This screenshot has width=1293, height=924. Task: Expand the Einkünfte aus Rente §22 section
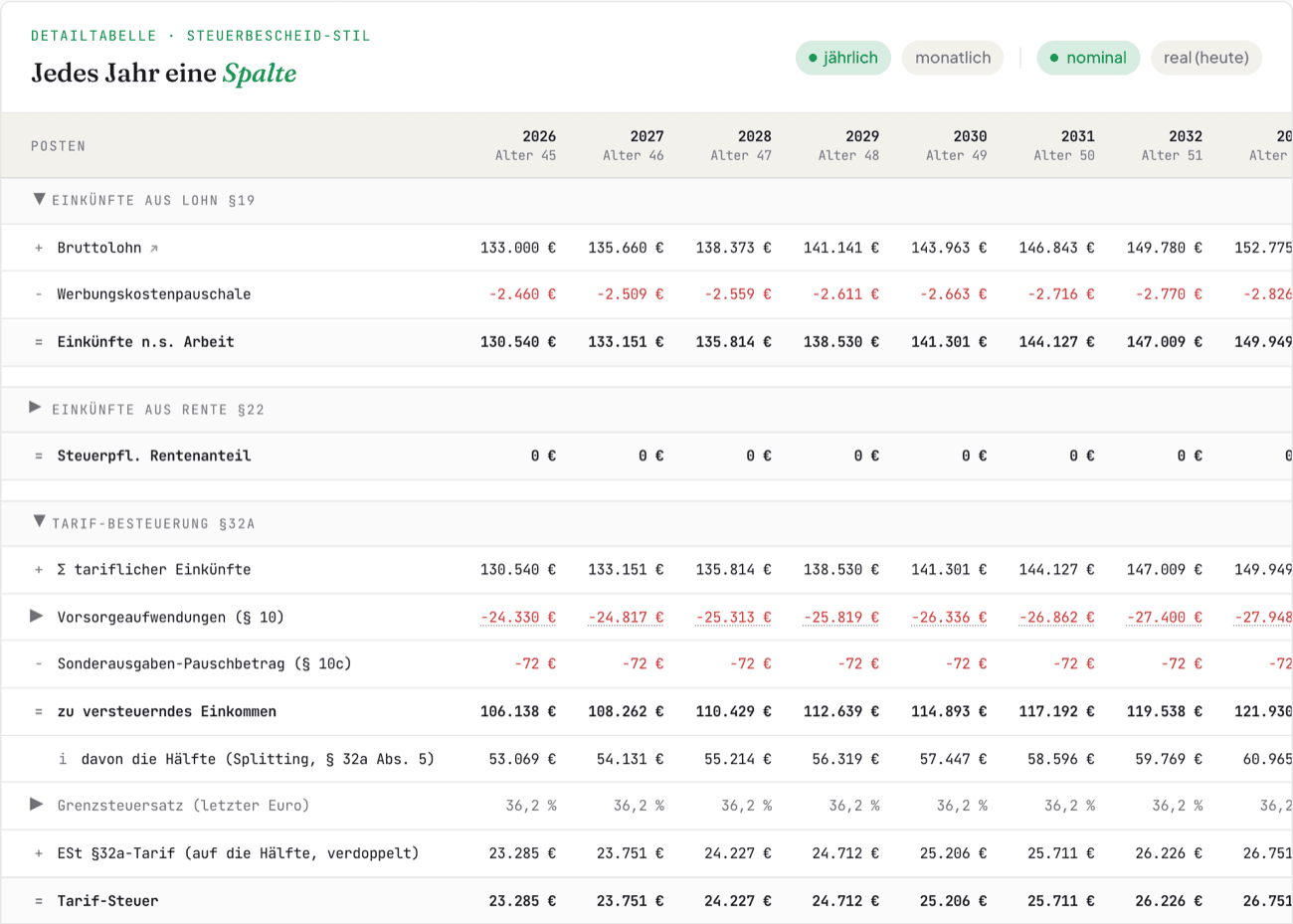(36, 408)
